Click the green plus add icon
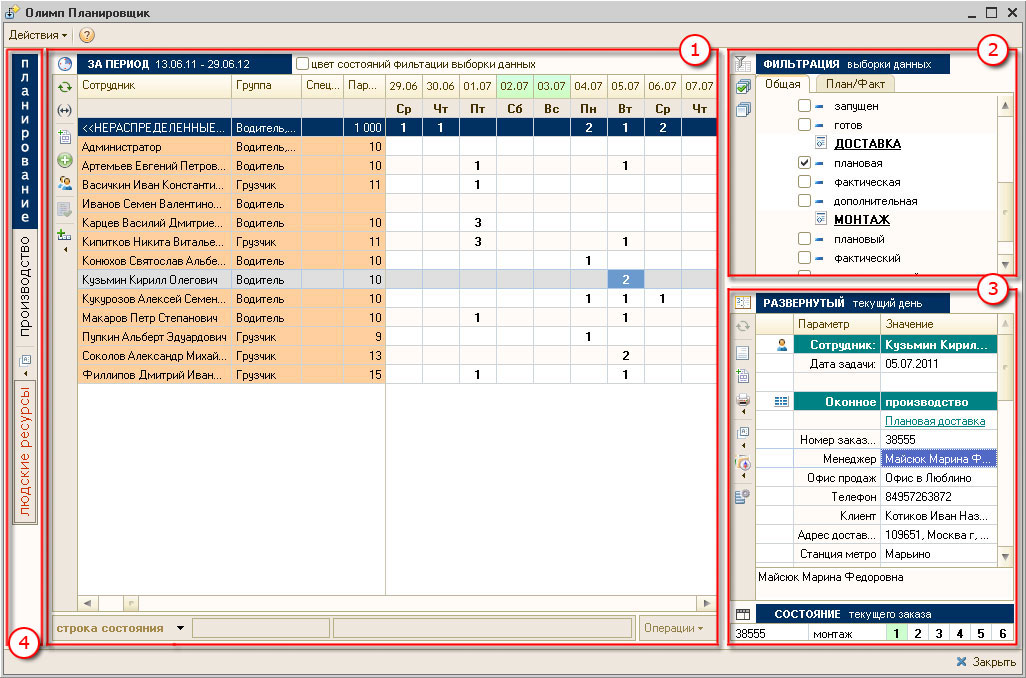The width and height of the screenshot is (1026, 678). [x=65, y=160]
